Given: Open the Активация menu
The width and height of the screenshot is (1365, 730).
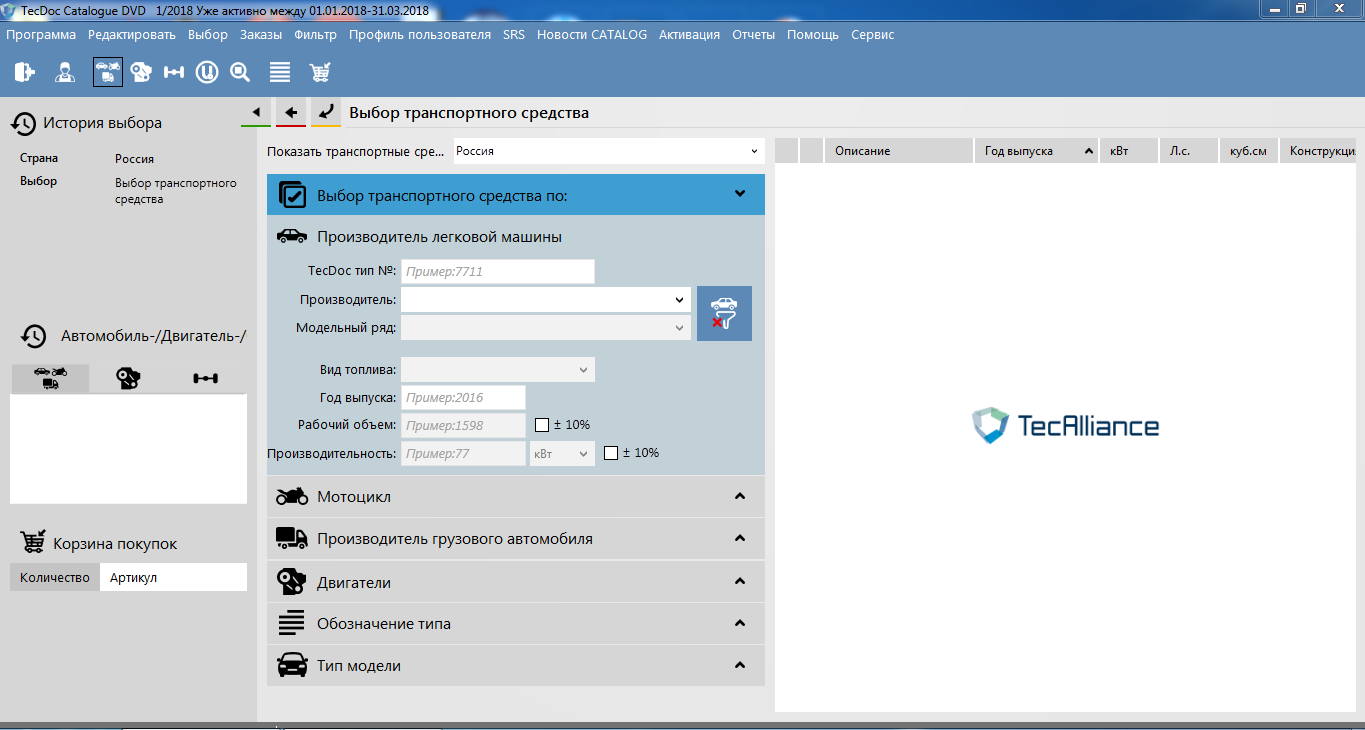Looking at the screenshot, I should [689, 34].
